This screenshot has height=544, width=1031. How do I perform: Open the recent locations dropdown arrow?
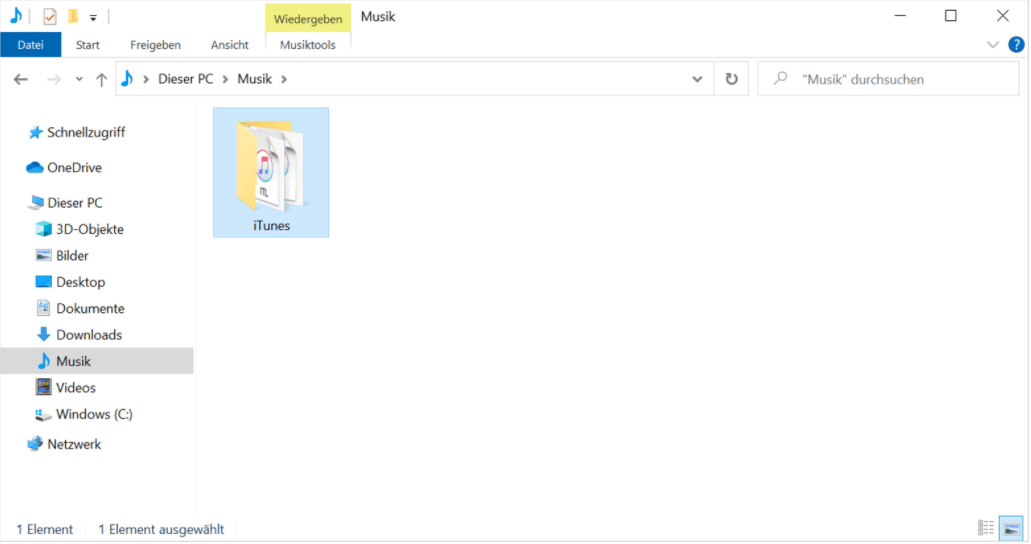79,80
